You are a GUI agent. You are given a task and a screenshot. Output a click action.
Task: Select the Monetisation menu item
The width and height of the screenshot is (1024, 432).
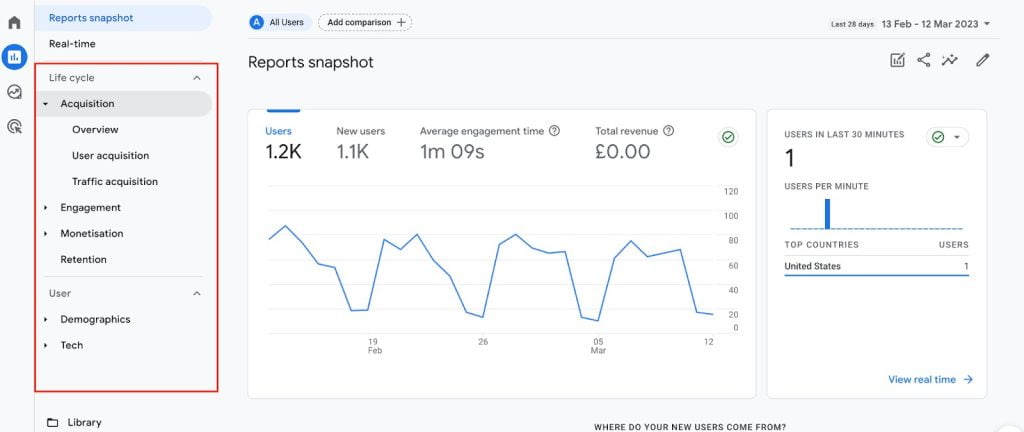click(x=92, y=234)
